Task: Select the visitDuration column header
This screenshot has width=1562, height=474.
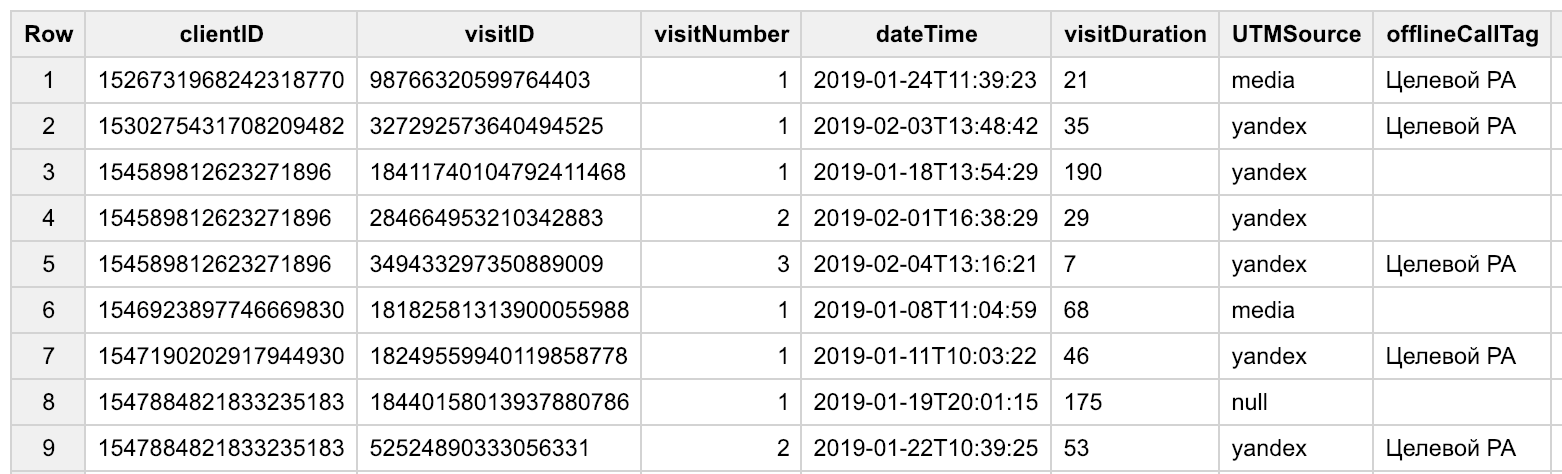Action: coord(1134,34)
